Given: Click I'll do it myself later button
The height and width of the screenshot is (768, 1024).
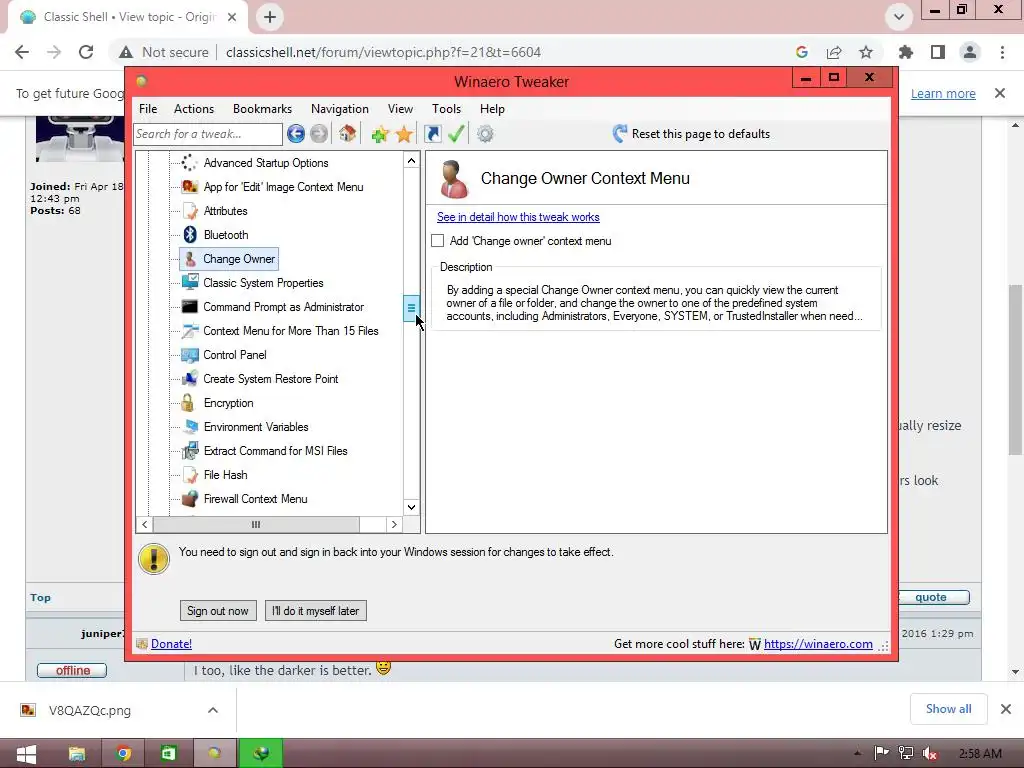Looking at the screenshot, I should 315,611.
